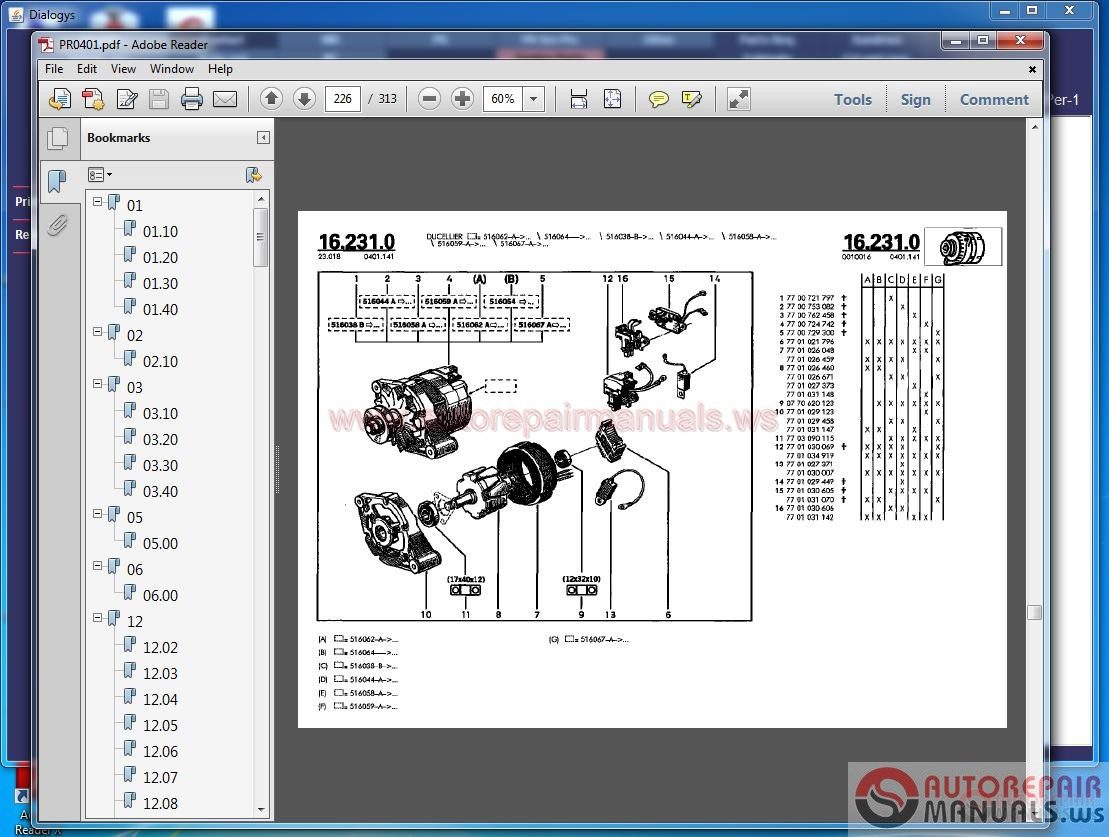Click the document vertical scrollbar thumb
This screenshot has width=1109, height=837.
point(1035,612)
